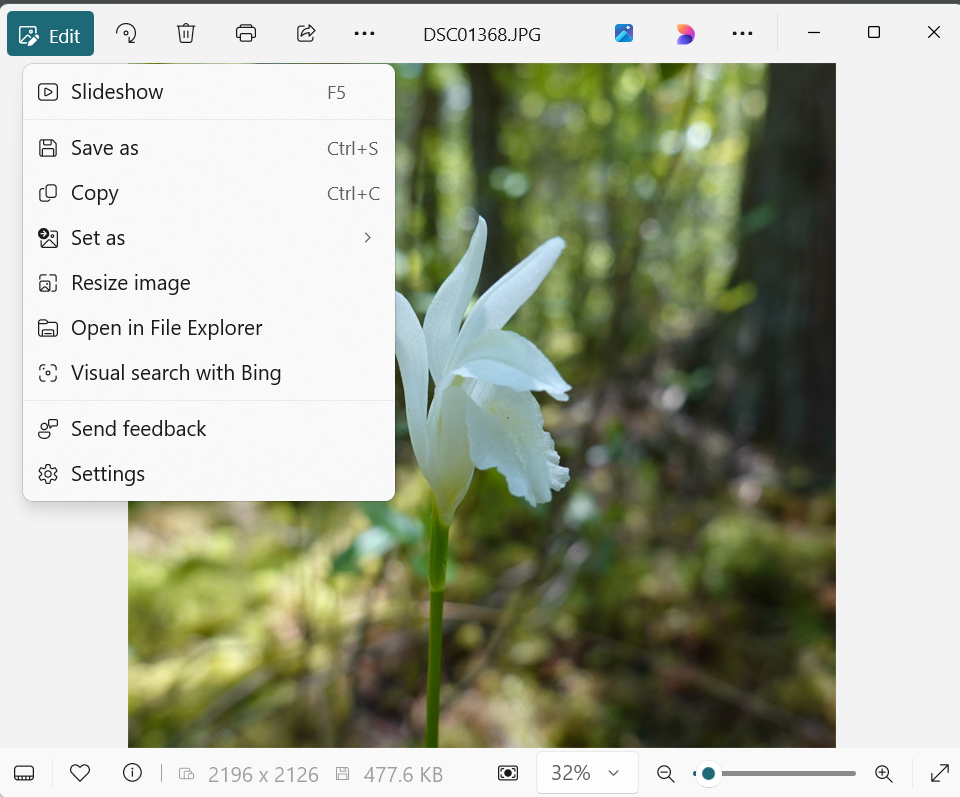
Task: Open the Designer app icon in title bar
Action: pyautogui.click(x=624, y=33)
